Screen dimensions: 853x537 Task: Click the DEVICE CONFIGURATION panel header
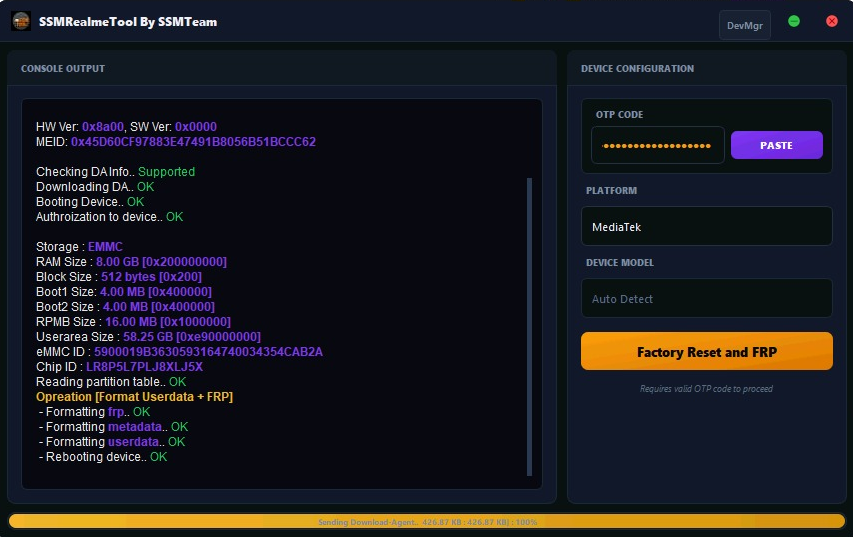click(x=637, y=69)
